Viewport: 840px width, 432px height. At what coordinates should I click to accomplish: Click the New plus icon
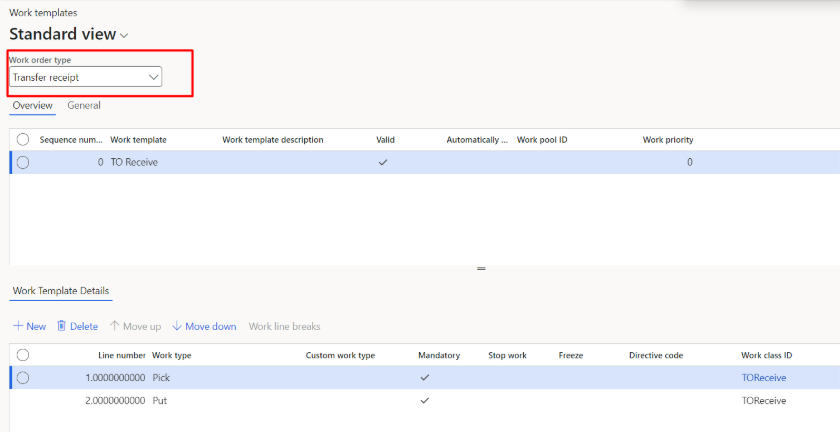coord(18,326)
